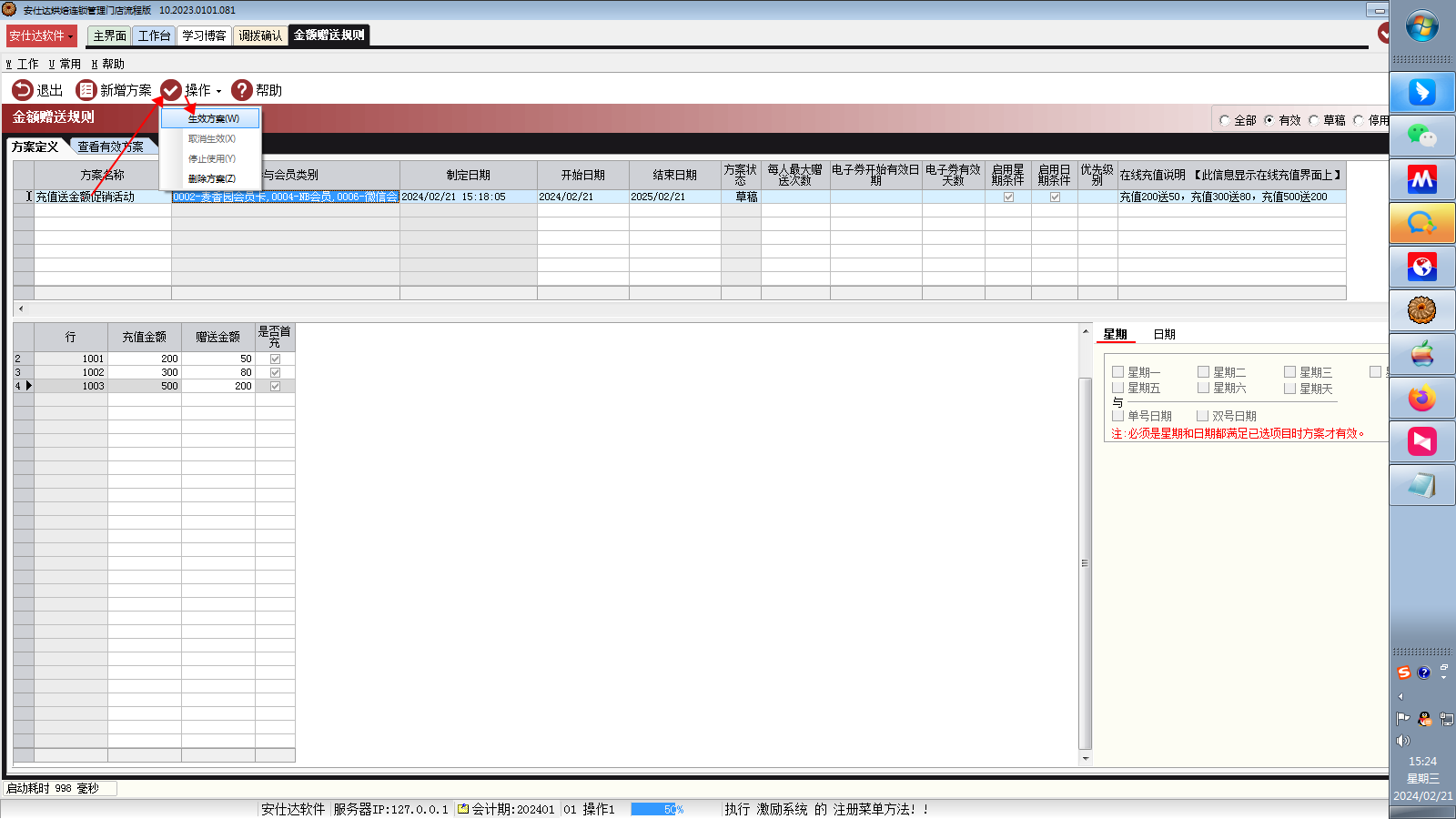This screenshot has height=819, width=1456.
Task: Click the volume speaker tray icon
Action: [x=1403, y=741]
